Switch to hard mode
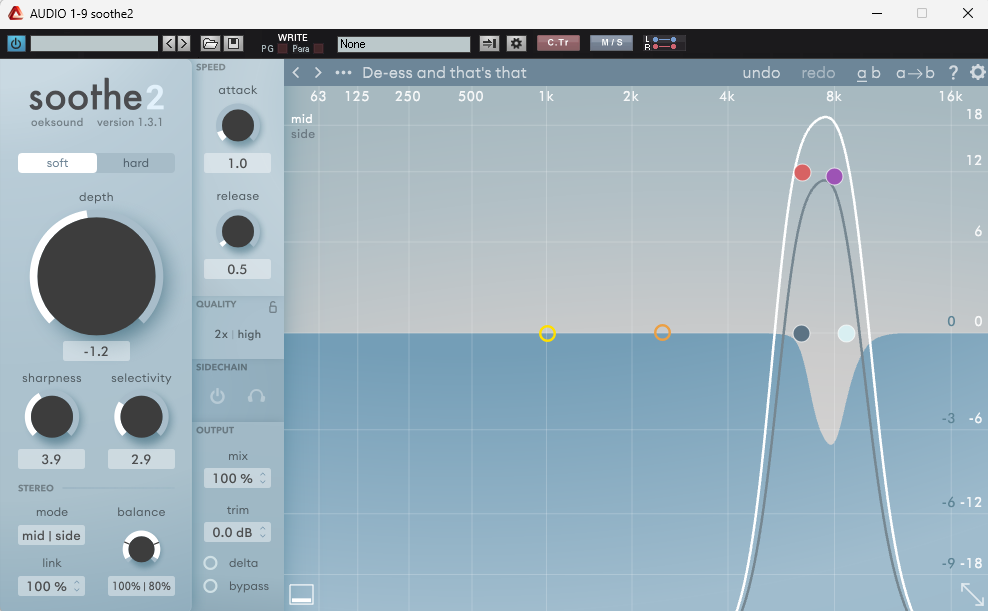The width and height of the screenshot is (988, 611). pos(135,163)
